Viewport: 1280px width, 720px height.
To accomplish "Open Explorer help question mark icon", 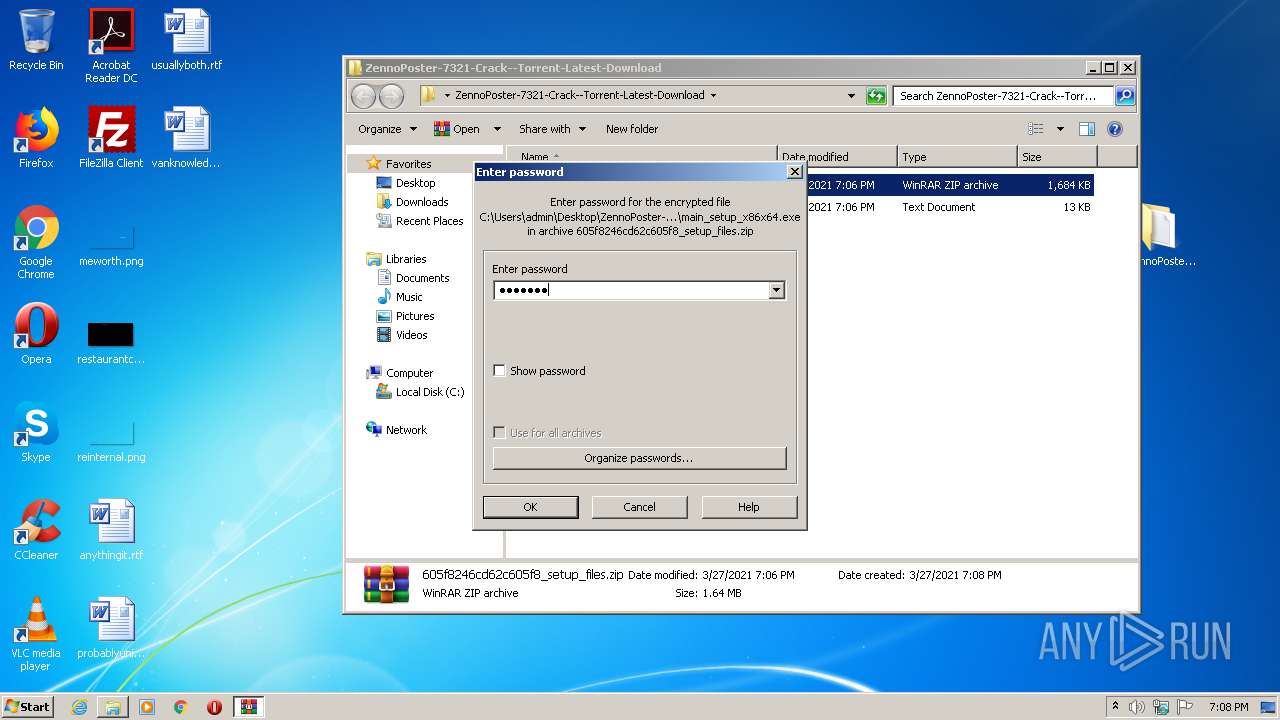I will pyautogui.click(x=1115, y=129).
